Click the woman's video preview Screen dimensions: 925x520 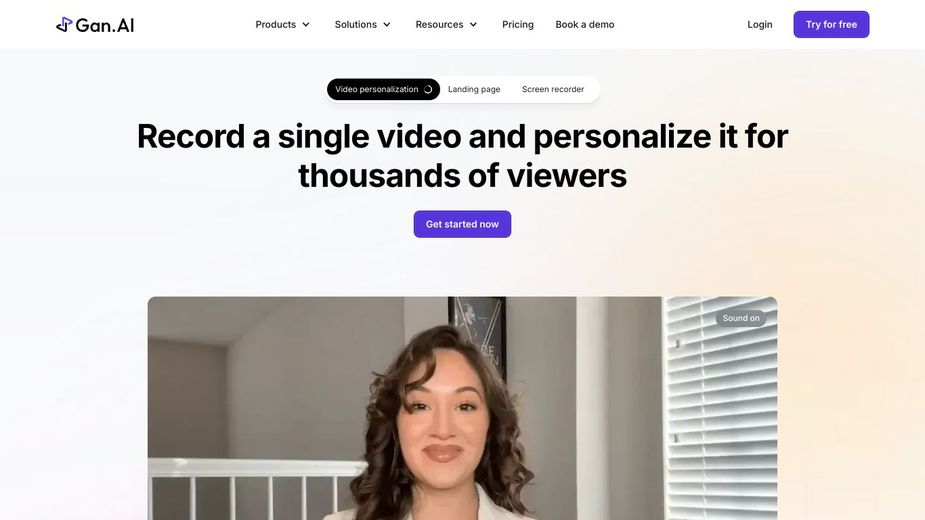point(462,408)
